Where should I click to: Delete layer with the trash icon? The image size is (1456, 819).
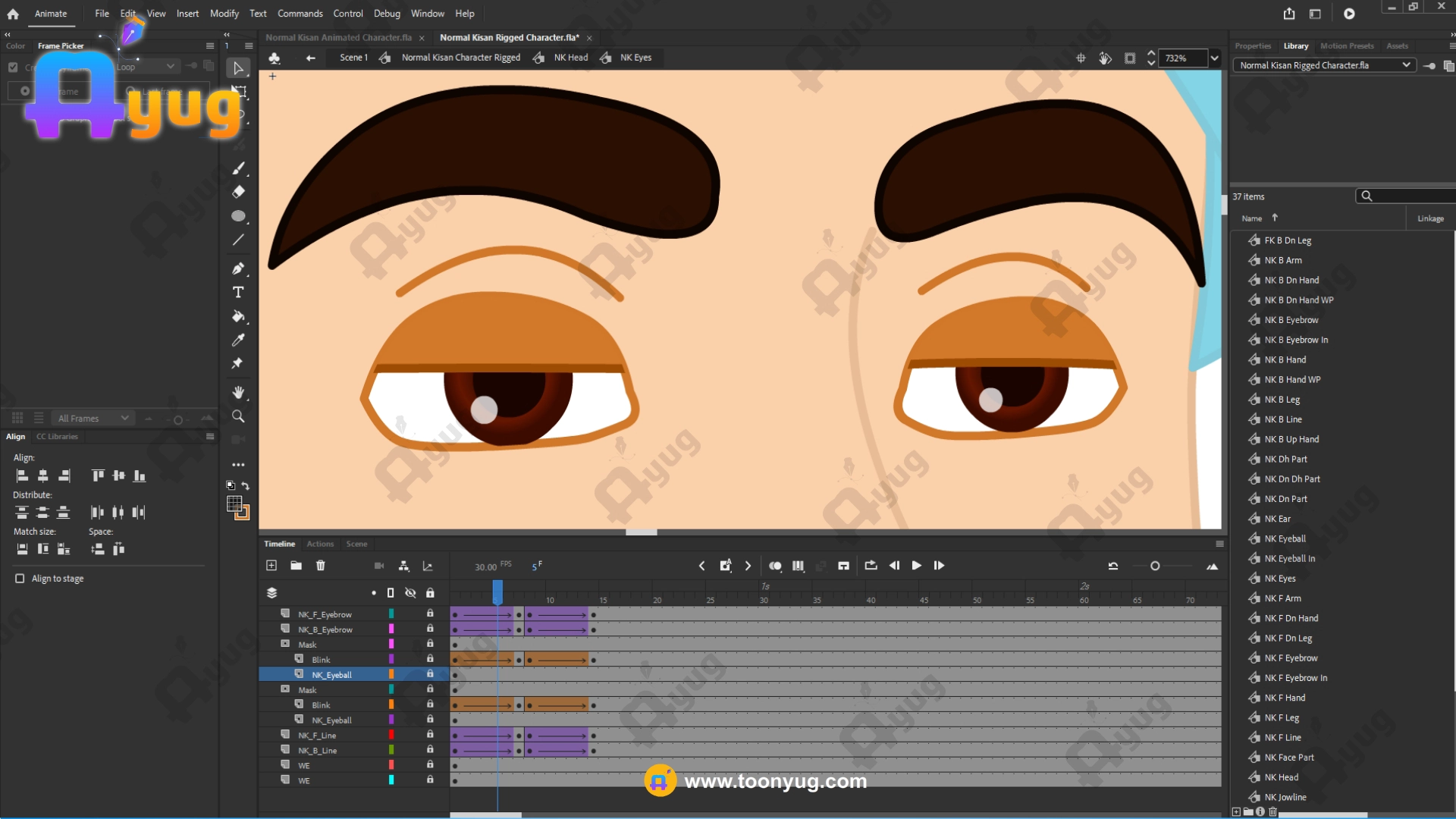(321, 566)
